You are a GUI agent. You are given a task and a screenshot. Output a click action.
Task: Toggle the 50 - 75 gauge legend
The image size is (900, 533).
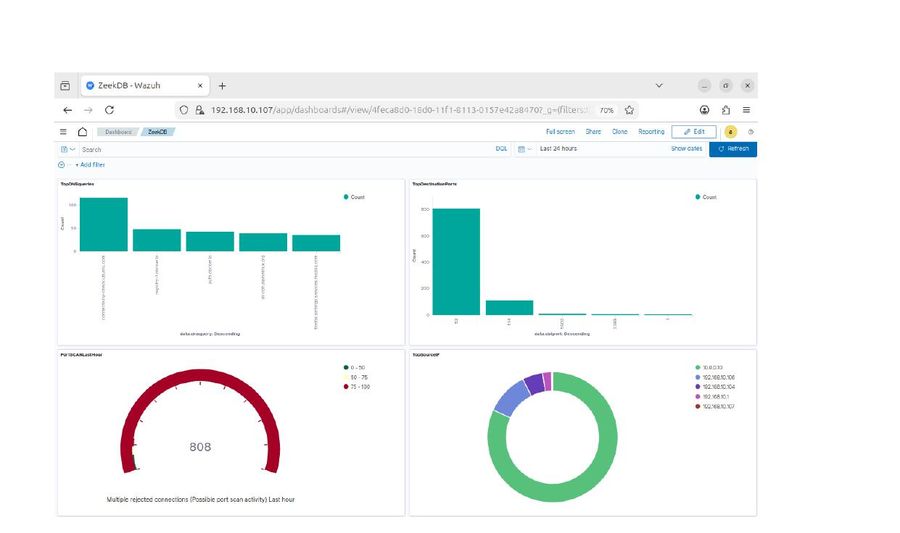coord(356,377)
